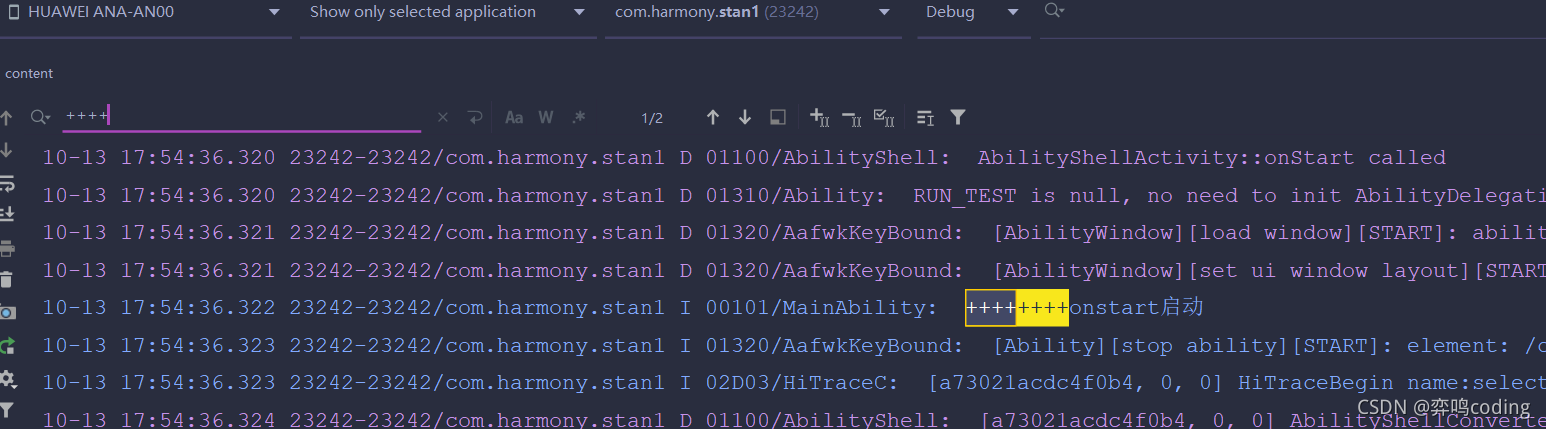
Task: Open search history magnifier dropdown
Action: coord(40,117)
